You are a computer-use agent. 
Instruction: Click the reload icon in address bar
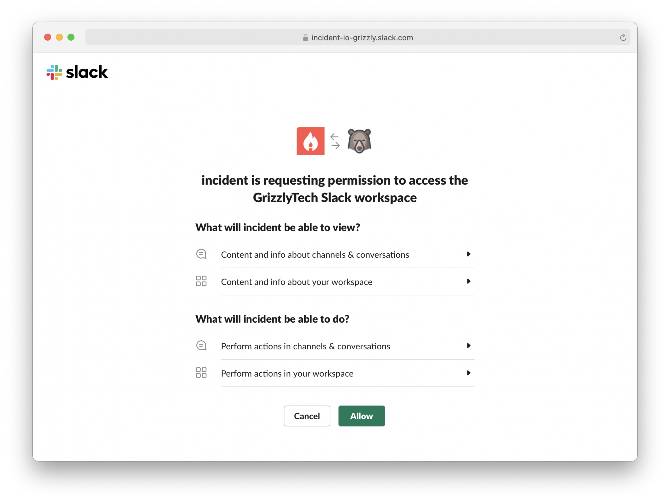click(623, 38)
